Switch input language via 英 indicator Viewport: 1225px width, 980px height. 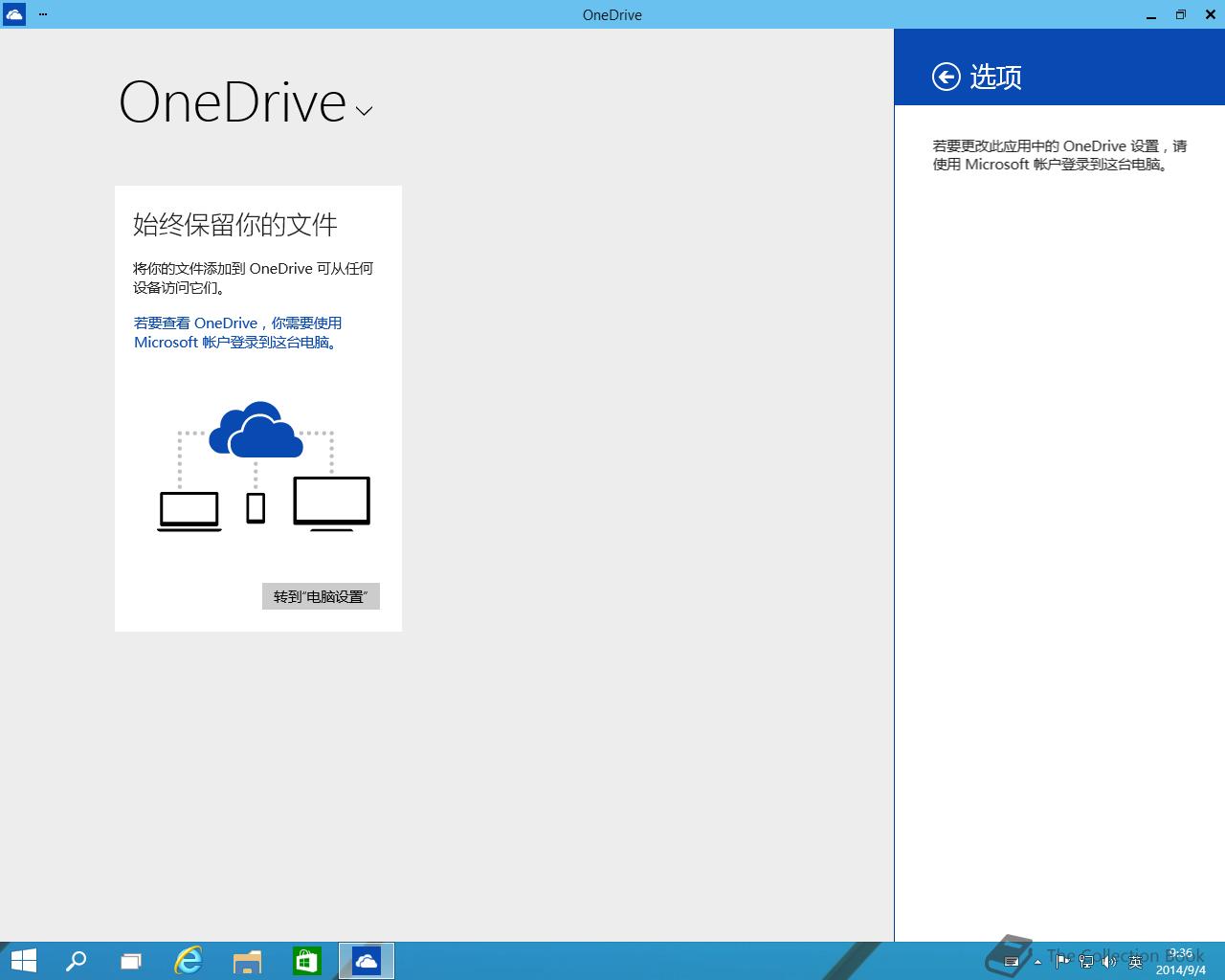1135,962
